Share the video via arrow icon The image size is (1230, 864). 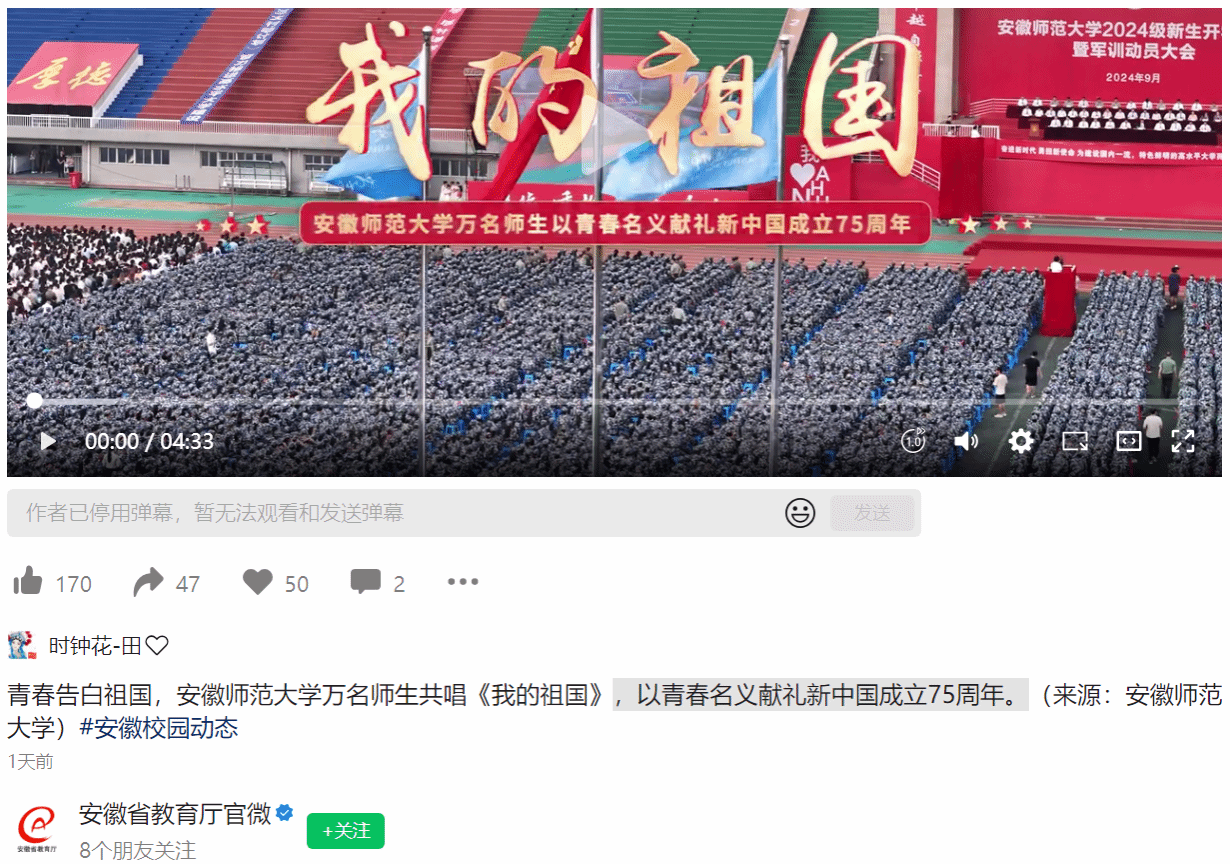[148, 582]
